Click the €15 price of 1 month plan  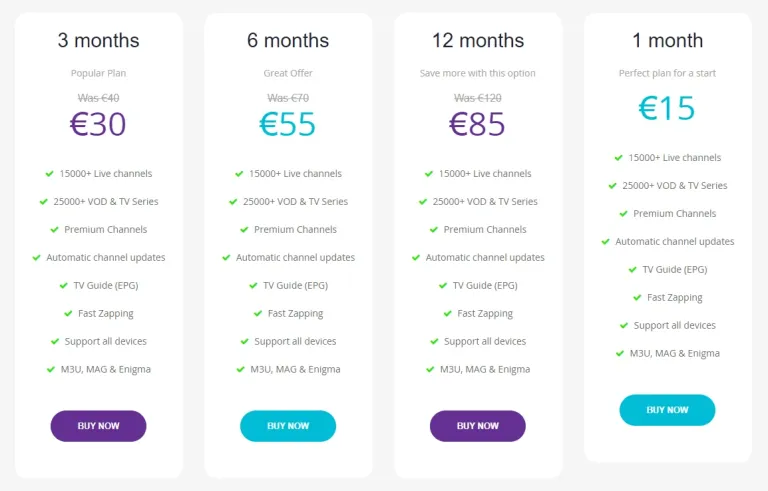pyautogui.click(x=667, y=108)
